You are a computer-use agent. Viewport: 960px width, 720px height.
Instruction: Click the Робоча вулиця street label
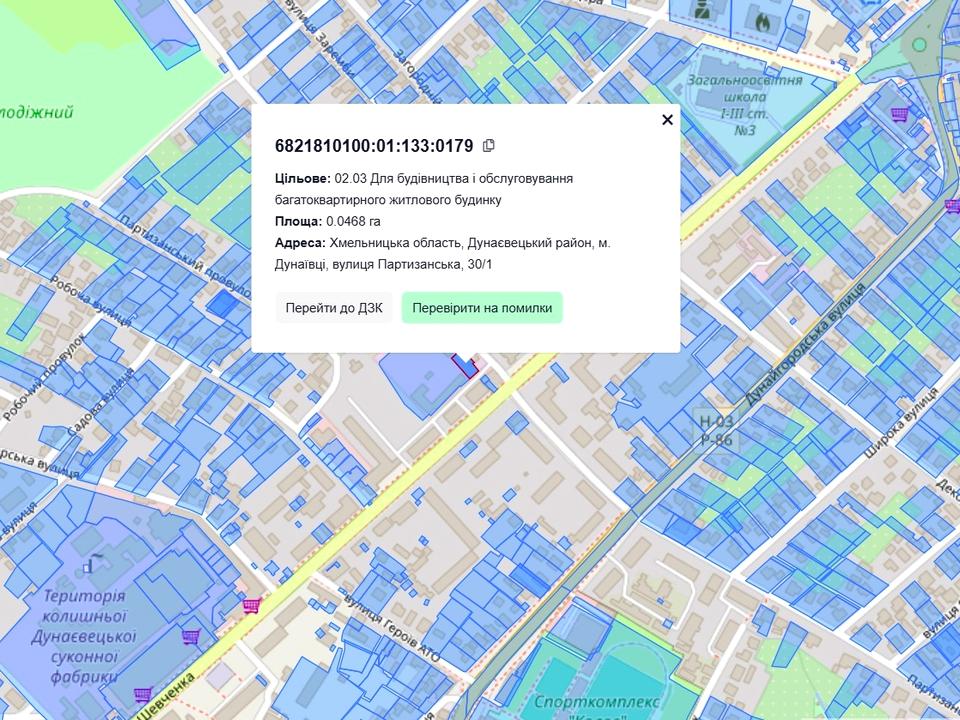(101, 309)
